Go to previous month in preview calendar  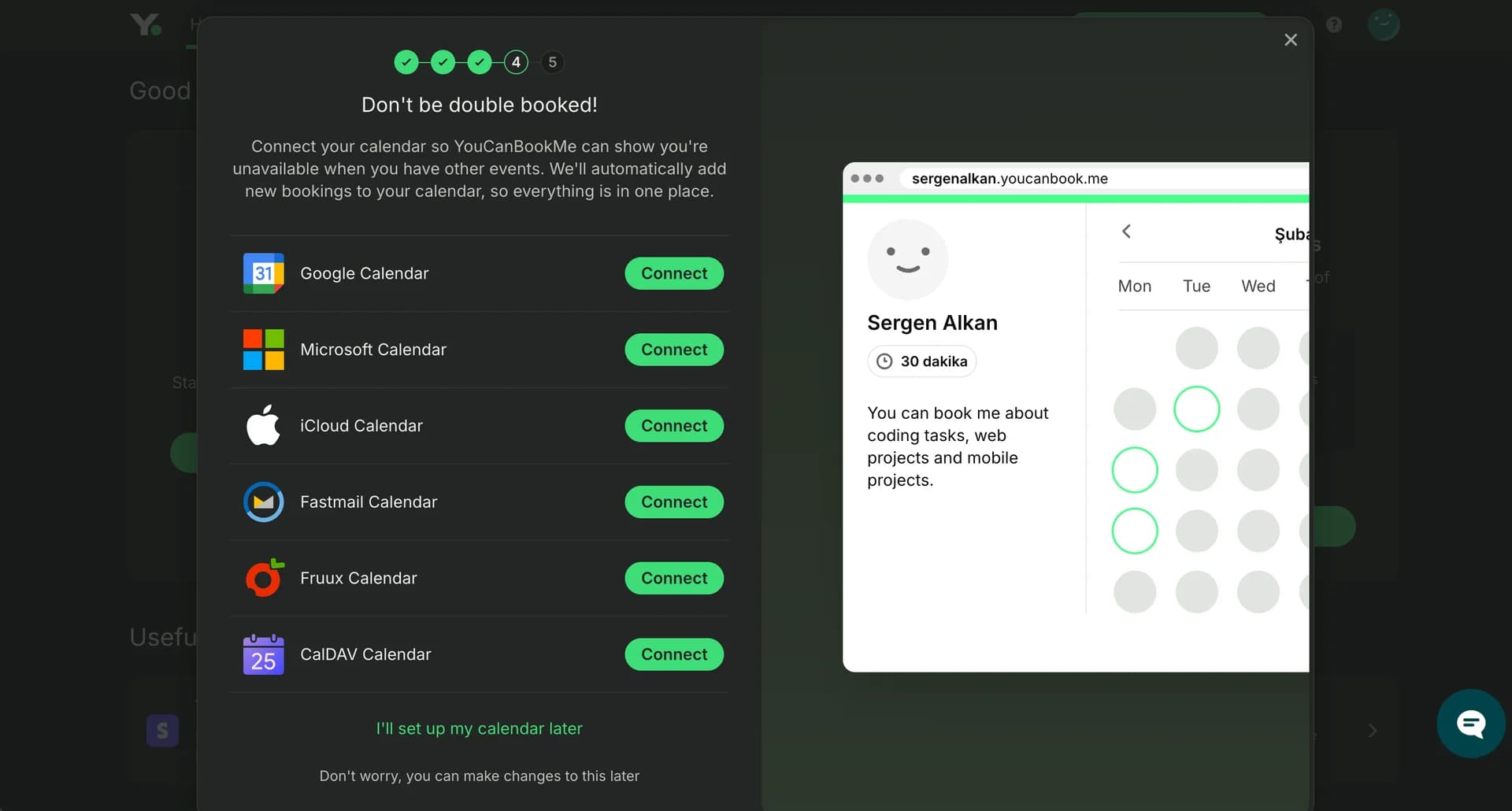coord(1126,231)
